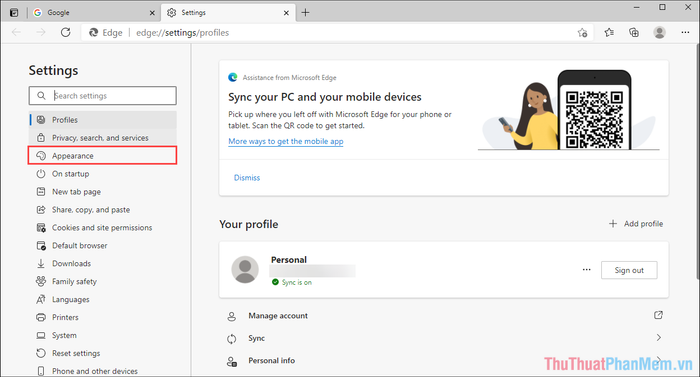Open Reset settings section
The width and height of the screenshot is (700, 377).
[x=103, y=353]
